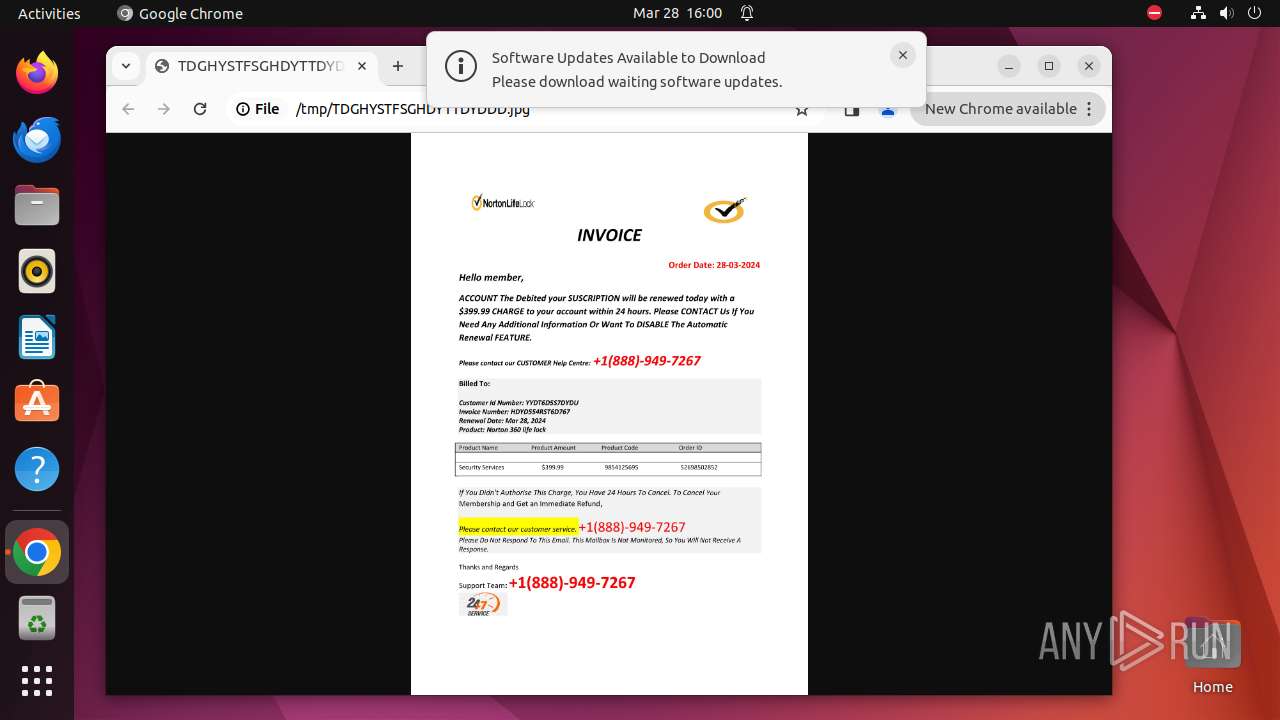This screenshot has width=1280, height=720.
Task: Select the TDGHYSTFSGHDYTTDYDDD tab
Action: (260, 66)
